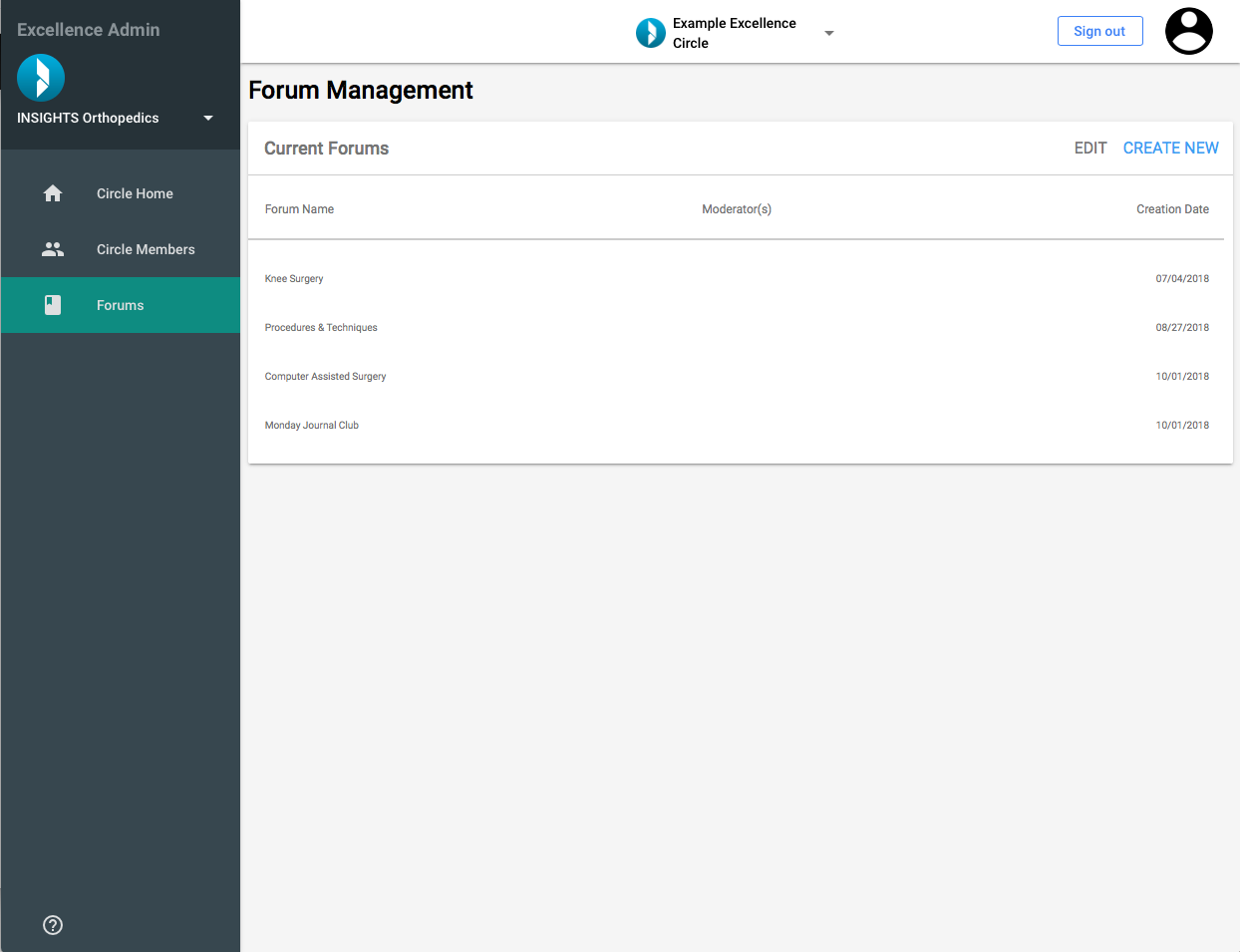Select the Forums menu item
This screenshot has height=952, width=1240.
121,305
